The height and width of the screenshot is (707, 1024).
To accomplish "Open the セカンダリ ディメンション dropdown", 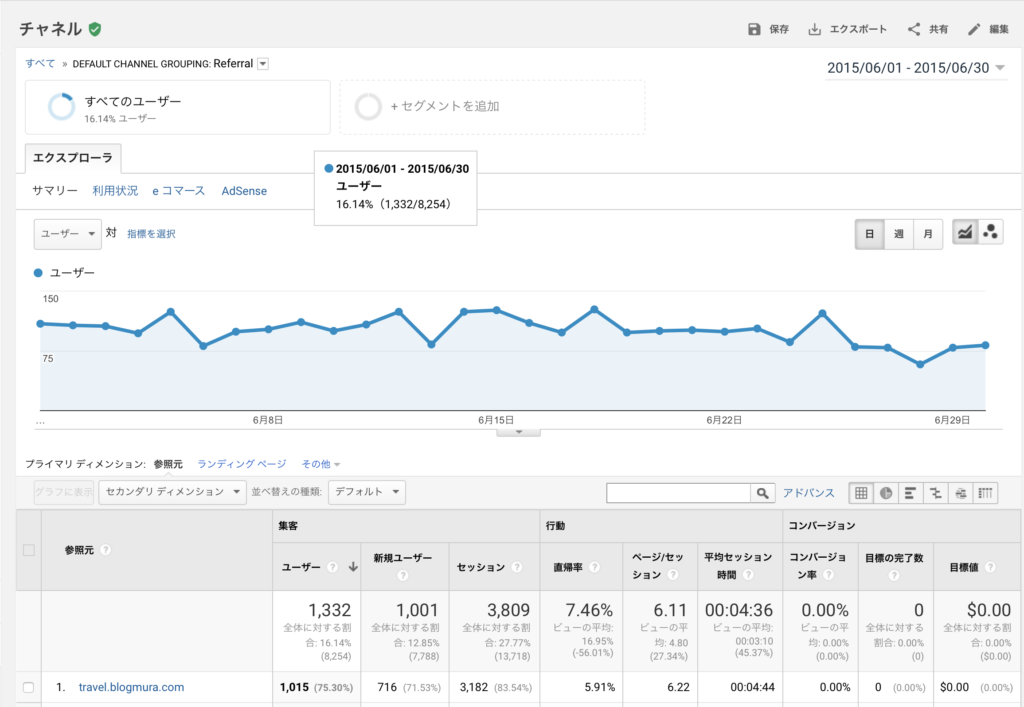I will [x=172, y=492].
